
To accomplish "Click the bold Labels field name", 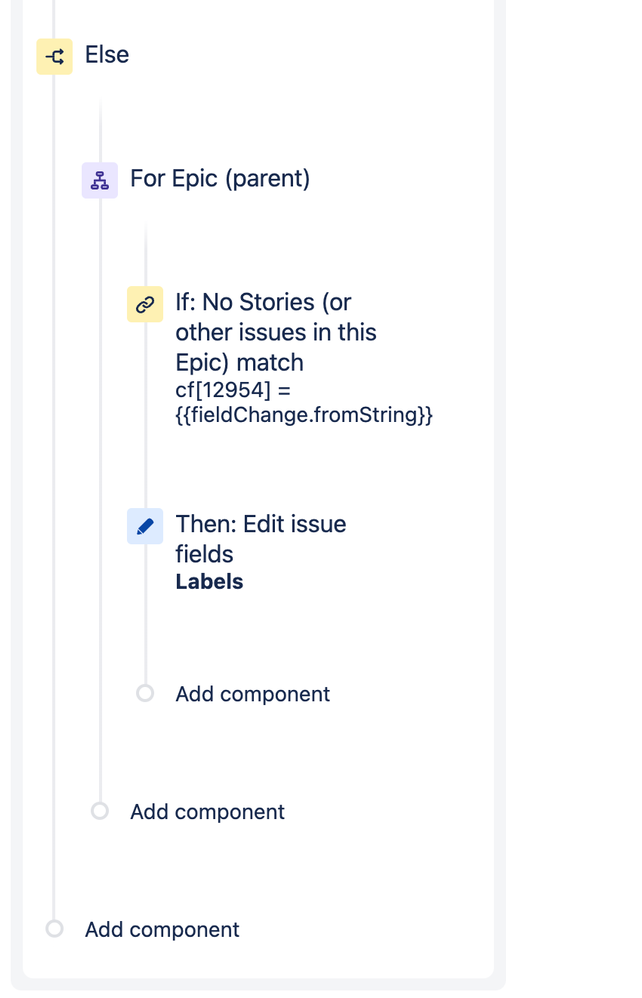I will 208,581.
